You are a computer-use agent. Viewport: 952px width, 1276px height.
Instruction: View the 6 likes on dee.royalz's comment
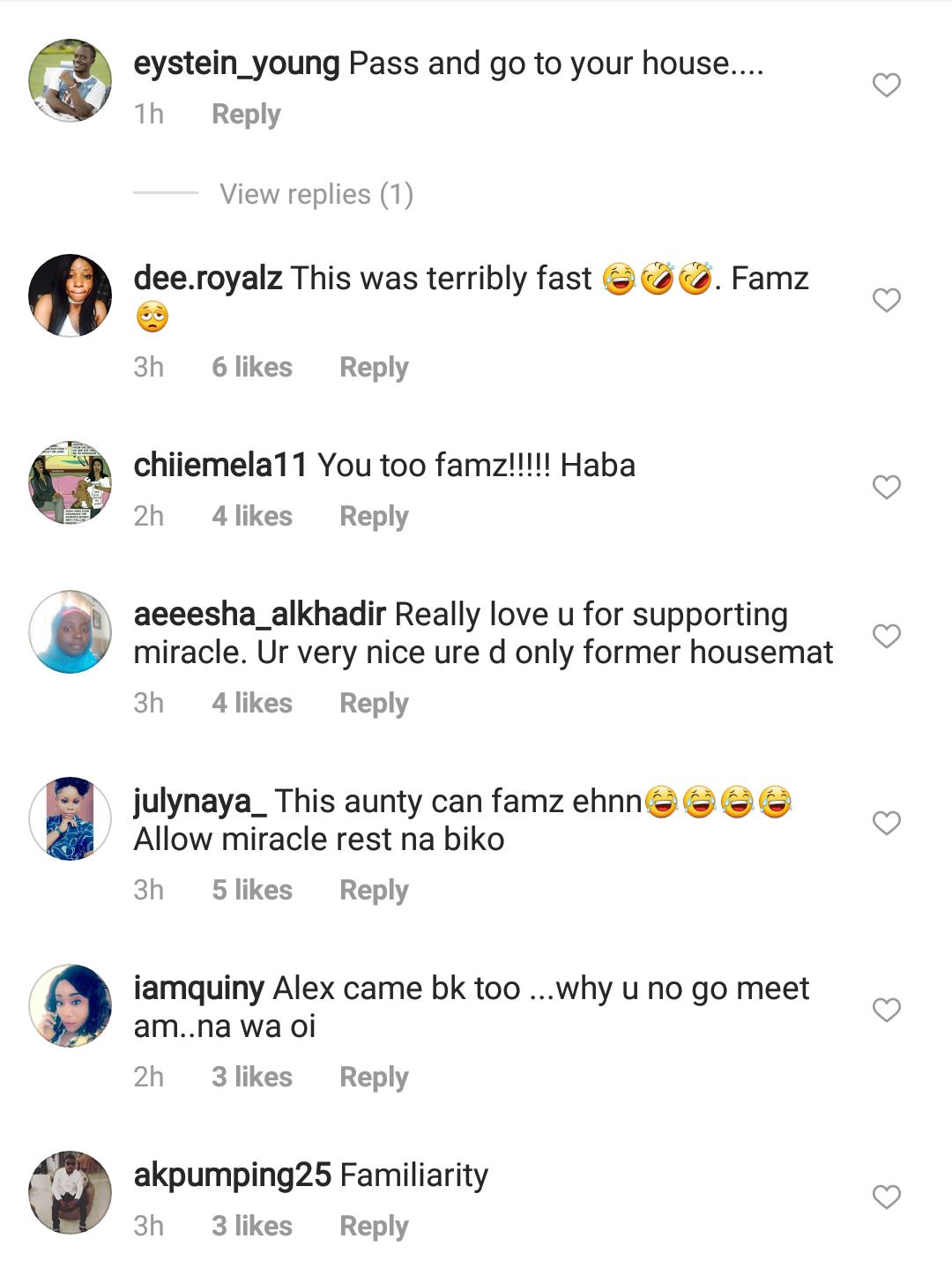click(x=251, y=368)
